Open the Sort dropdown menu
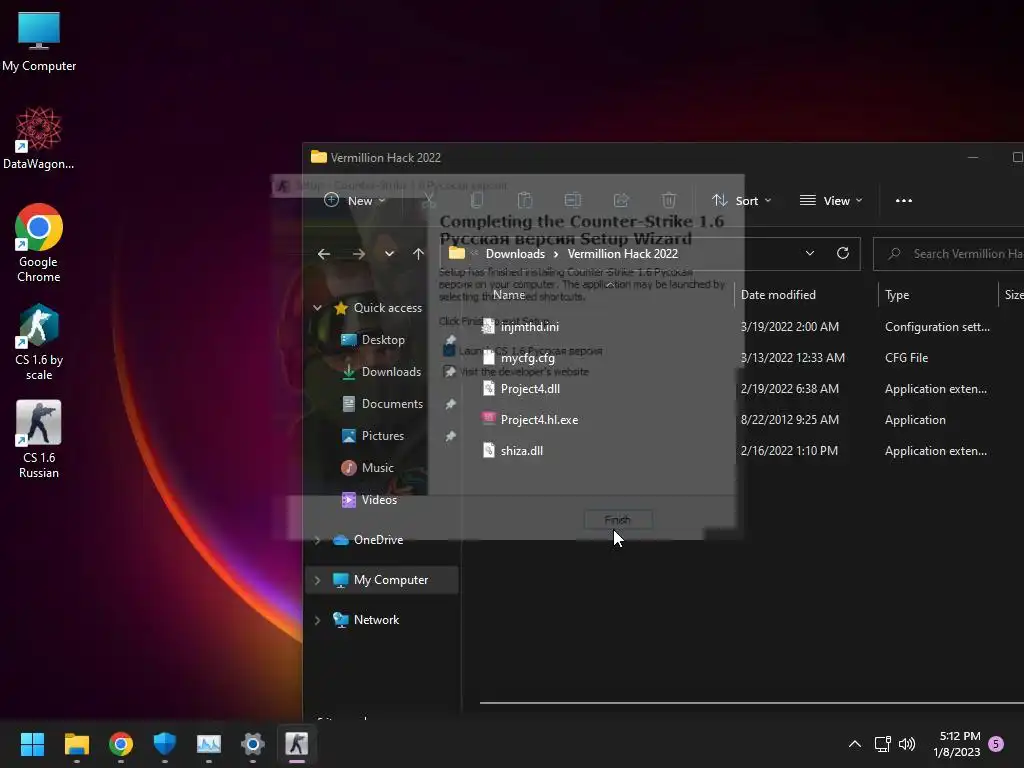1024x768 pixels. click(x=741, y=200)
